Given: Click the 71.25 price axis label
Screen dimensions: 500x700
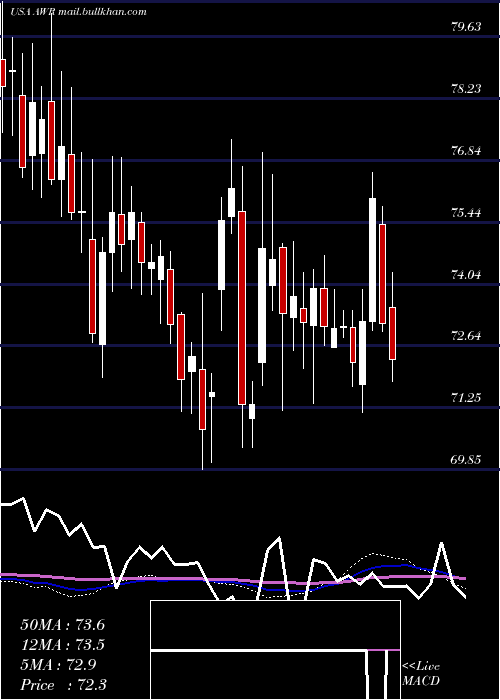Looking at the screenshot, I should (x=466, y=397).
